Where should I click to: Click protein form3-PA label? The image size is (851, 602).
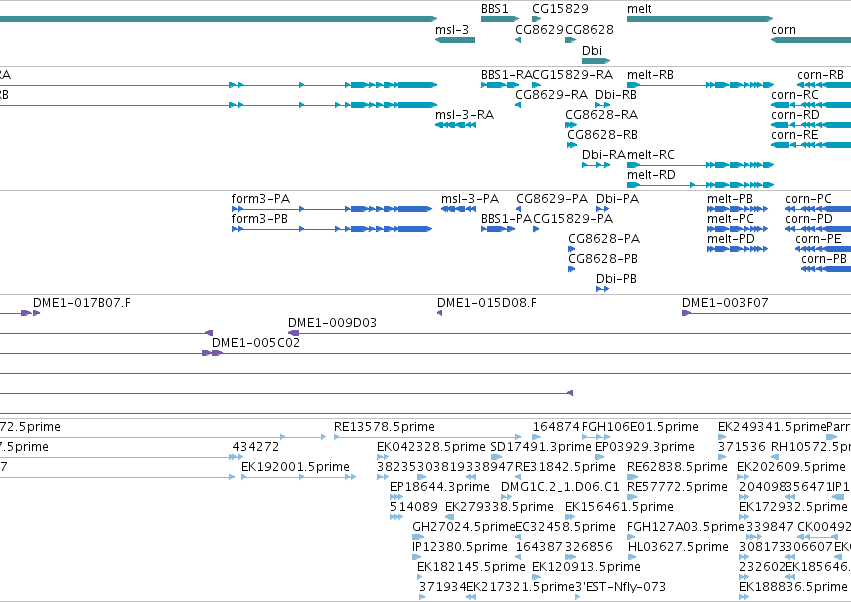pos(261,199)
